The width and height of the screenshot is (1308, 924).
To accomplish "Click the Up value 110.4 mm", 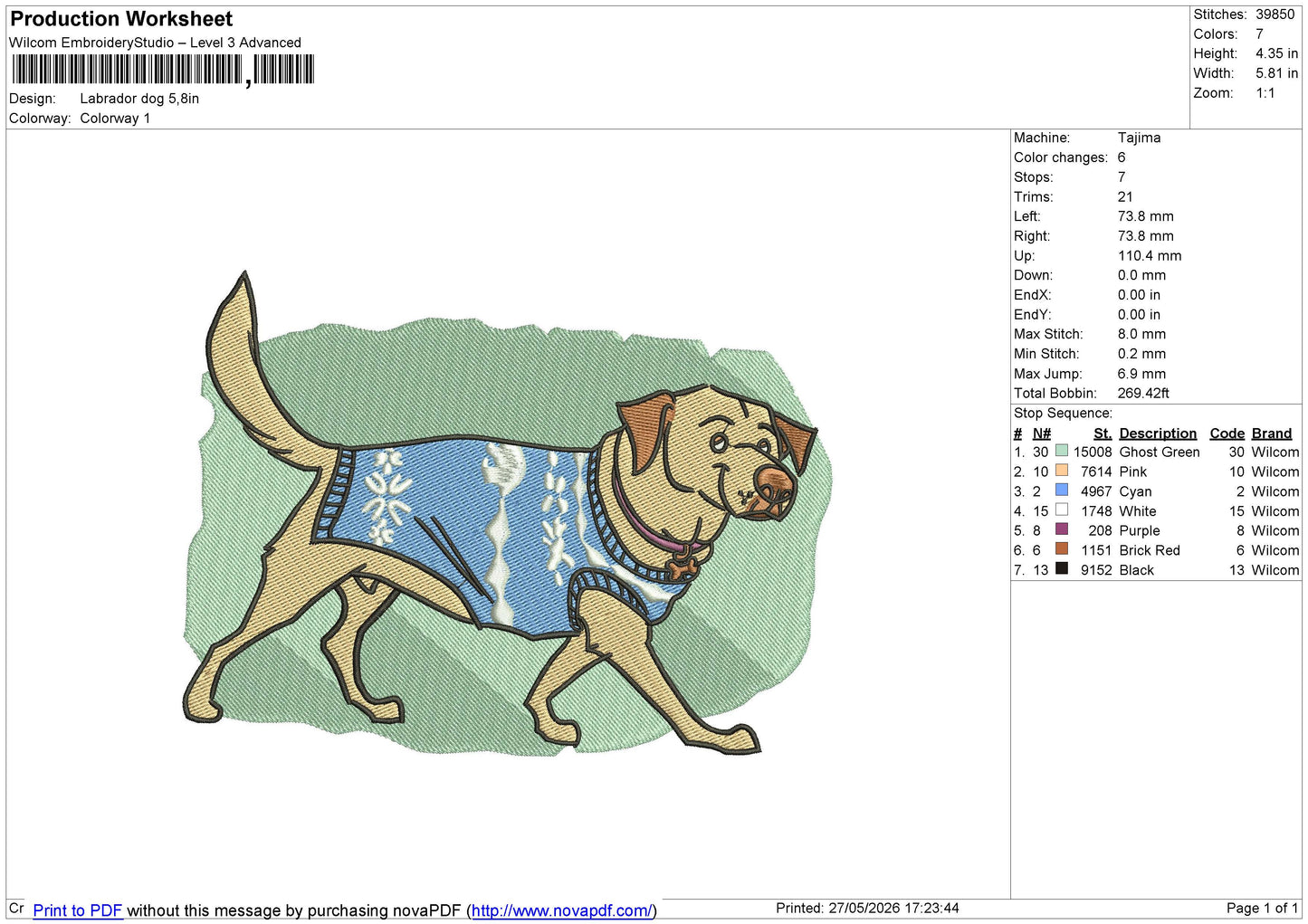I will click(x=1150, y=255).
